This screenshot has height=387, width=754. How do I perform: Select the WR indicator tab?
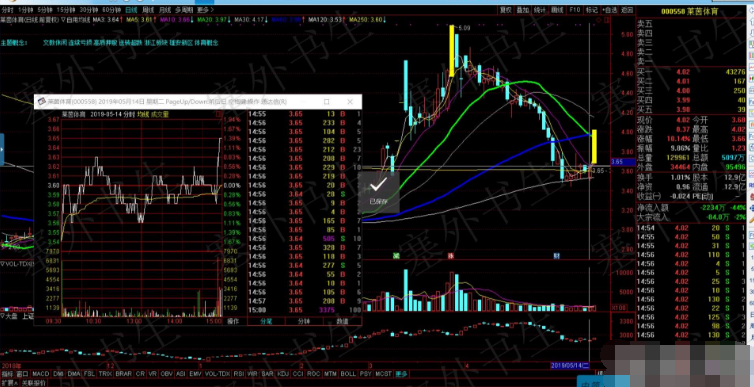click(x=252, y=374)
